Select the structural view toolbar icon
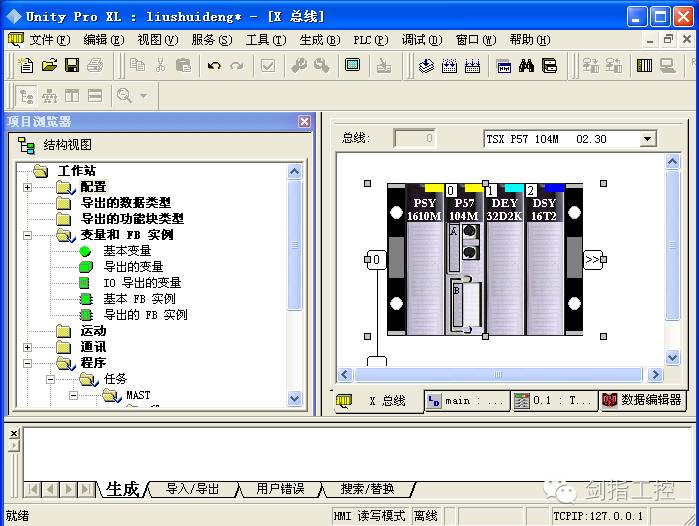The width and height of the screenshot is (699, 526). [26, 96]
